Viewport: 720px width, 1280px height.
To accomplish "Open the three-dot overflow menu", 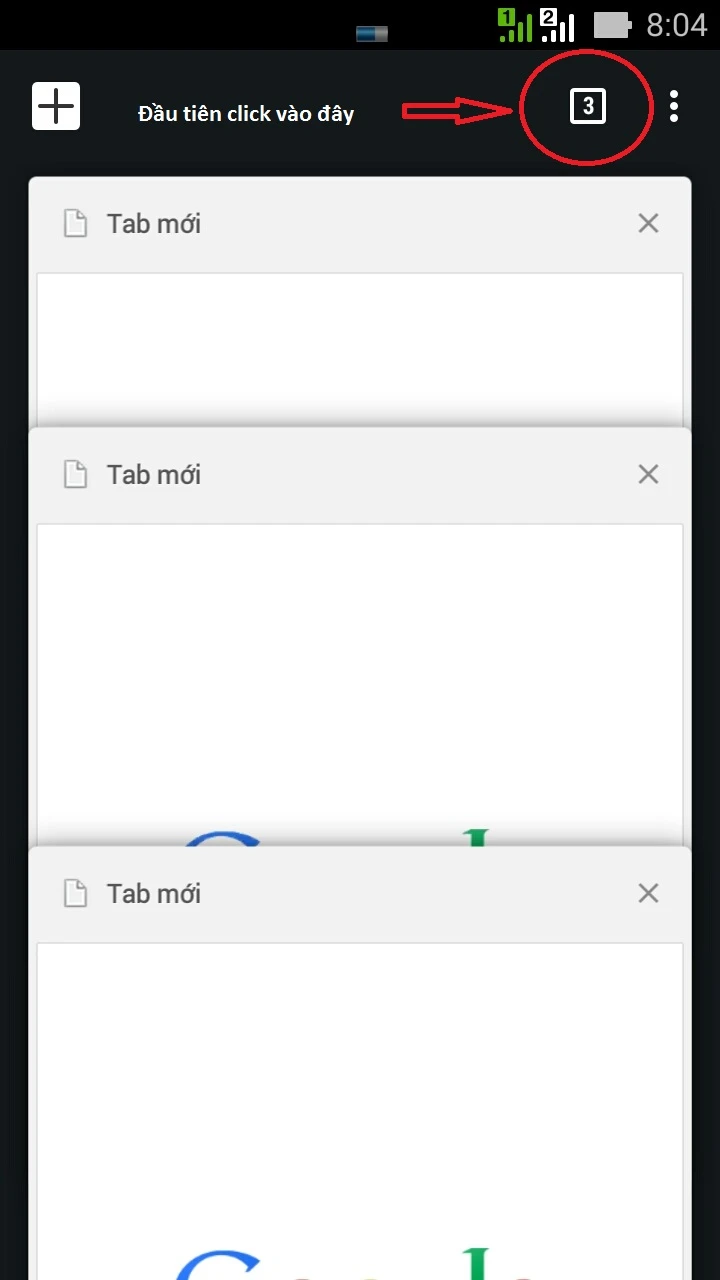I will (x=674, y=106).
